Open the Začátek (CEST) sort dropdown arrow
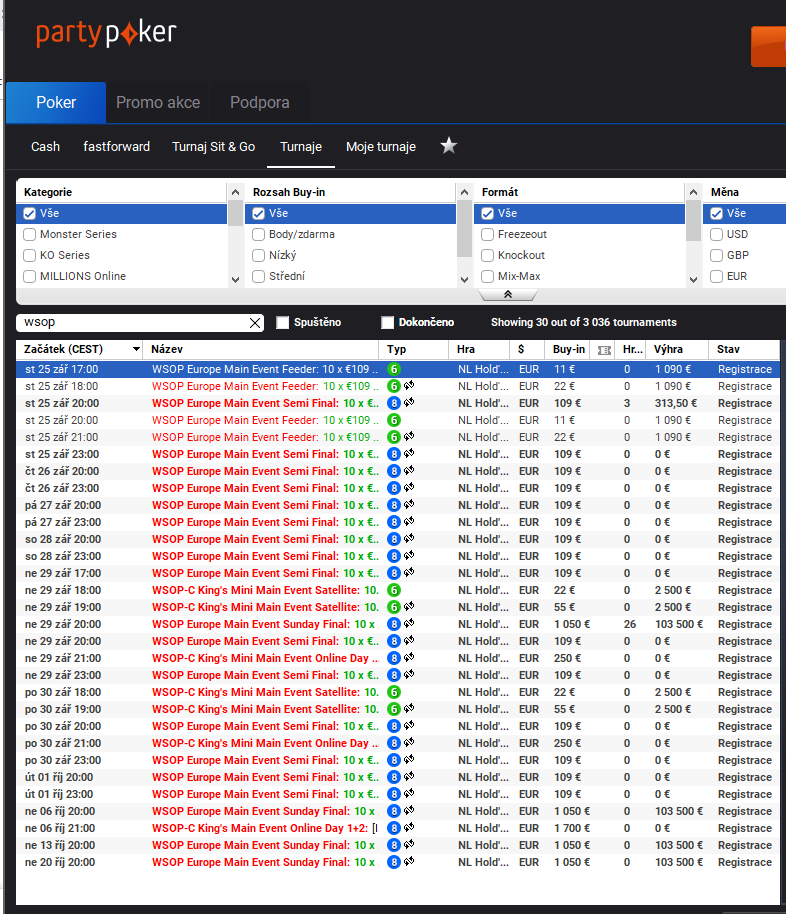 [x=136, y=349]
